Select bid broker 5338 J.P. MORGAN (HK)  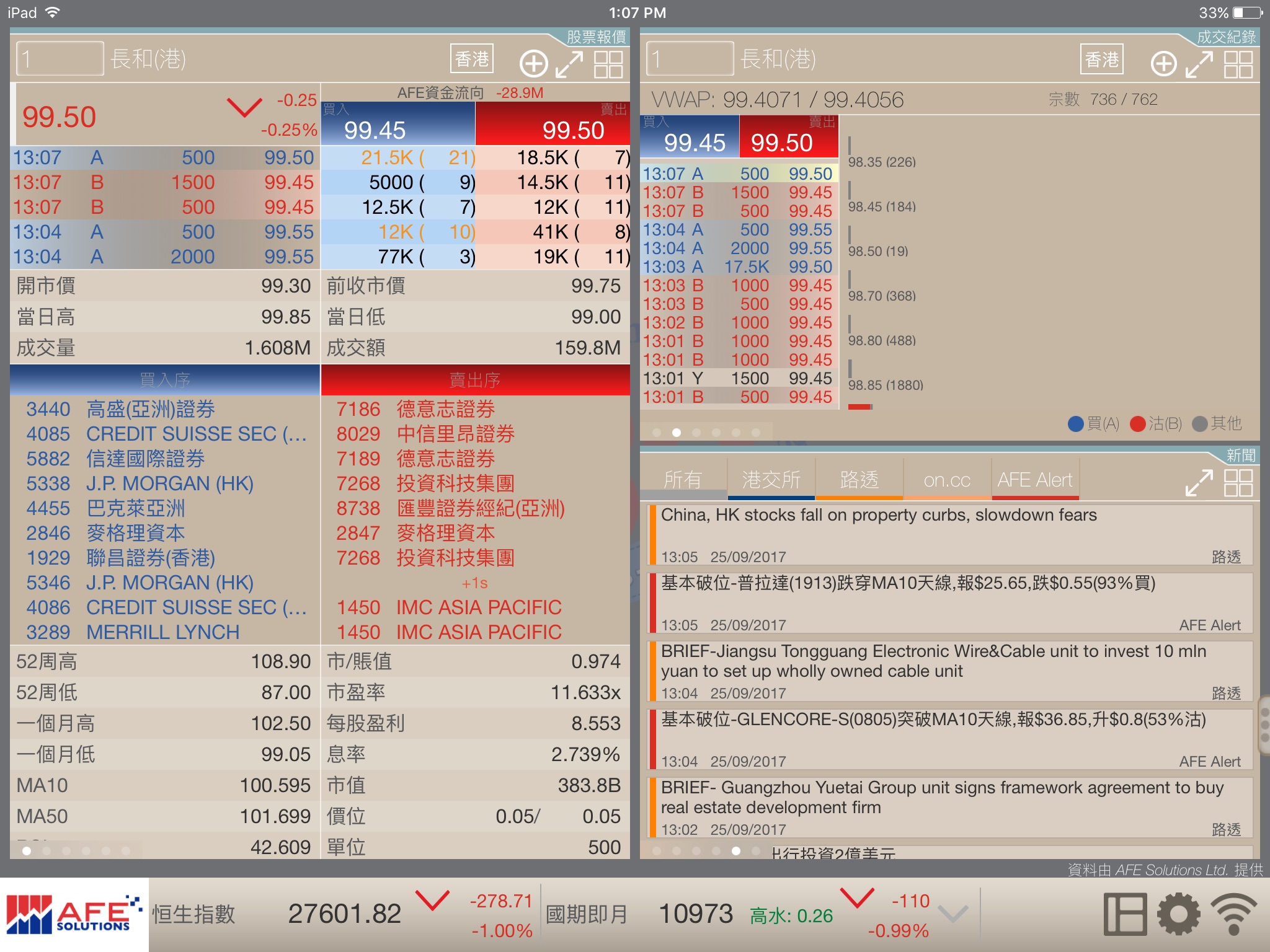tap(165, 483)
